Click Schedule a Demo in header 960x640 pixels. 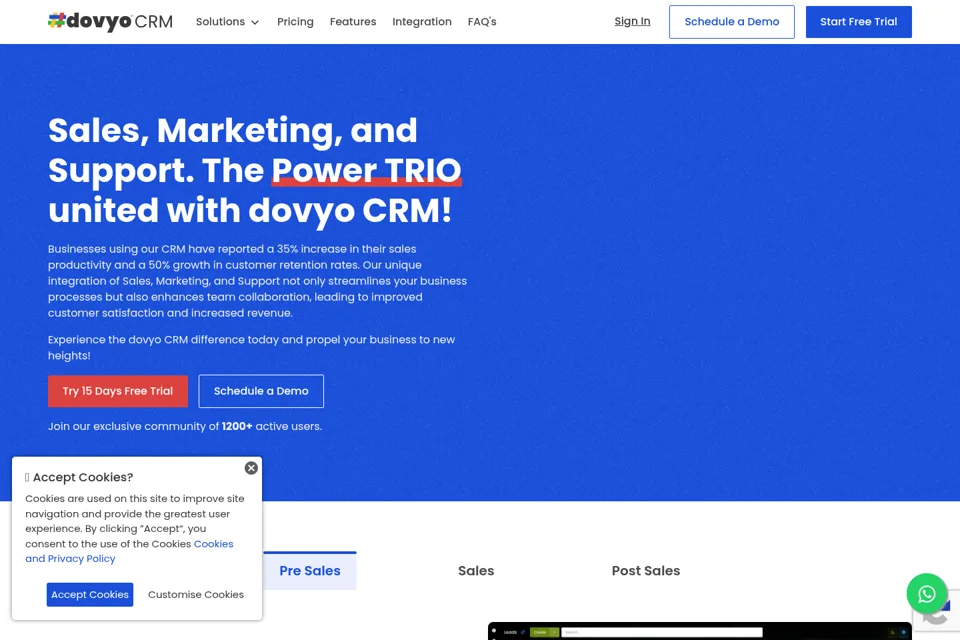pyautogui.click(x=732, y=22)
